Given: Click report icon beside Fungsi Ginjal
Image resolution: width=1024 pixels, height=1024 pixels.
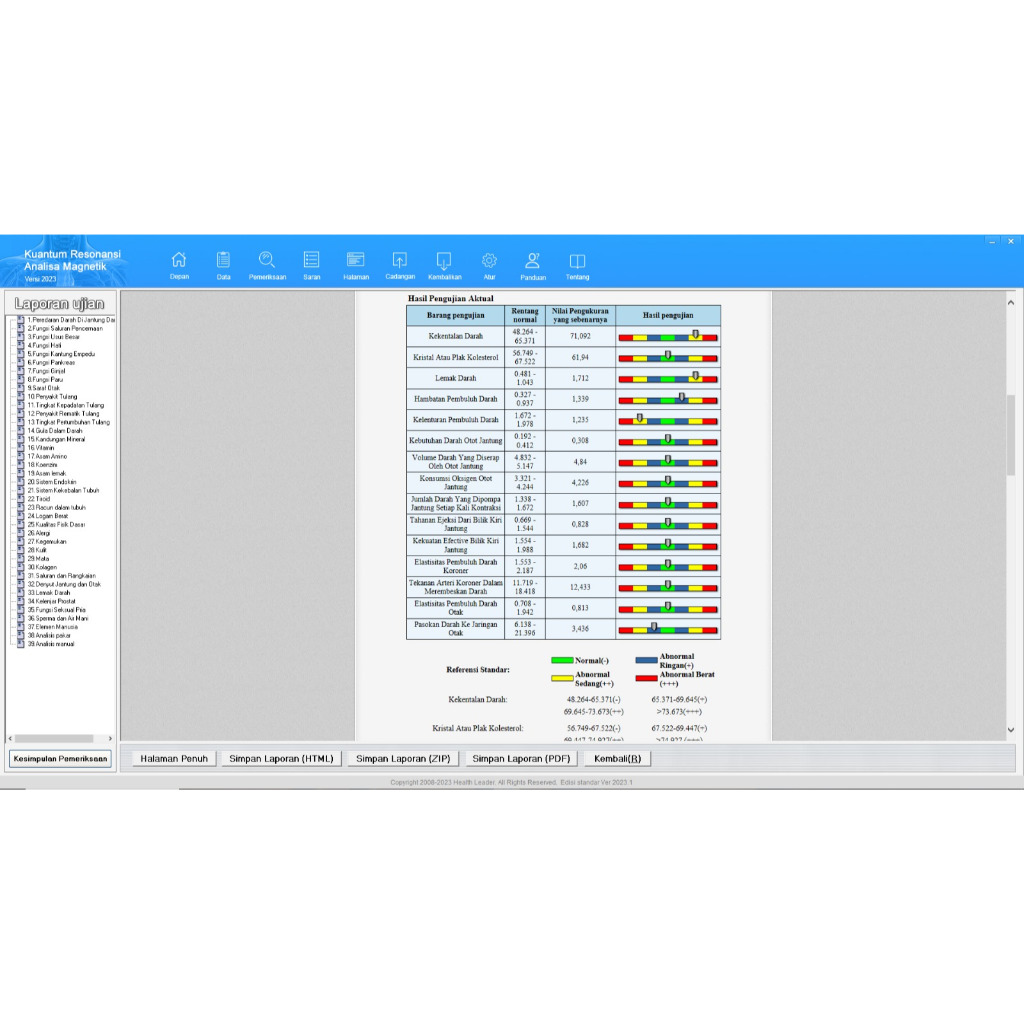Looking at the screenshot, I should tap(21, 371).
